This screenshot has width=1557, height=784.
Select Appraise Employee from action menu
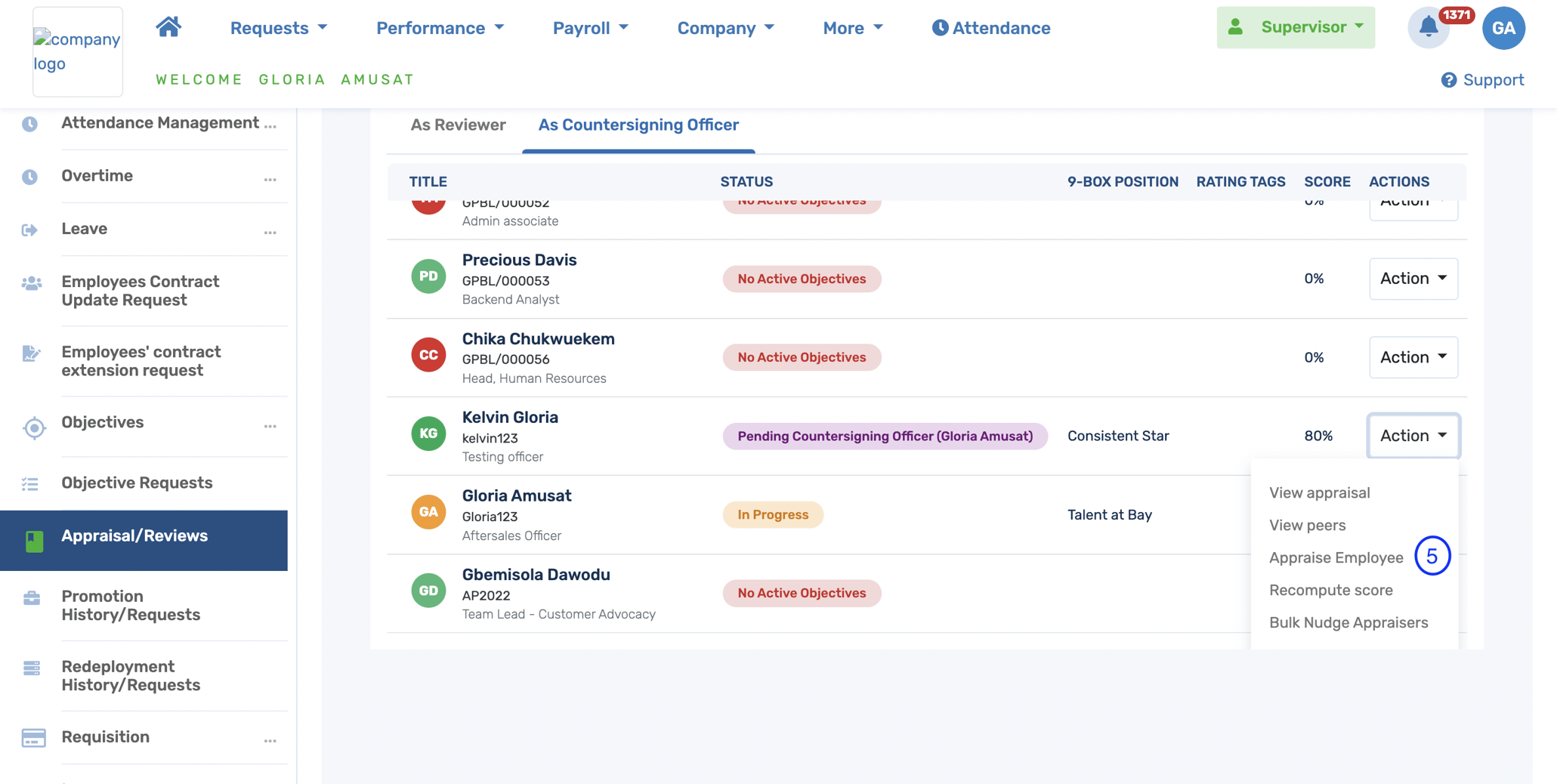[1336, 558]
